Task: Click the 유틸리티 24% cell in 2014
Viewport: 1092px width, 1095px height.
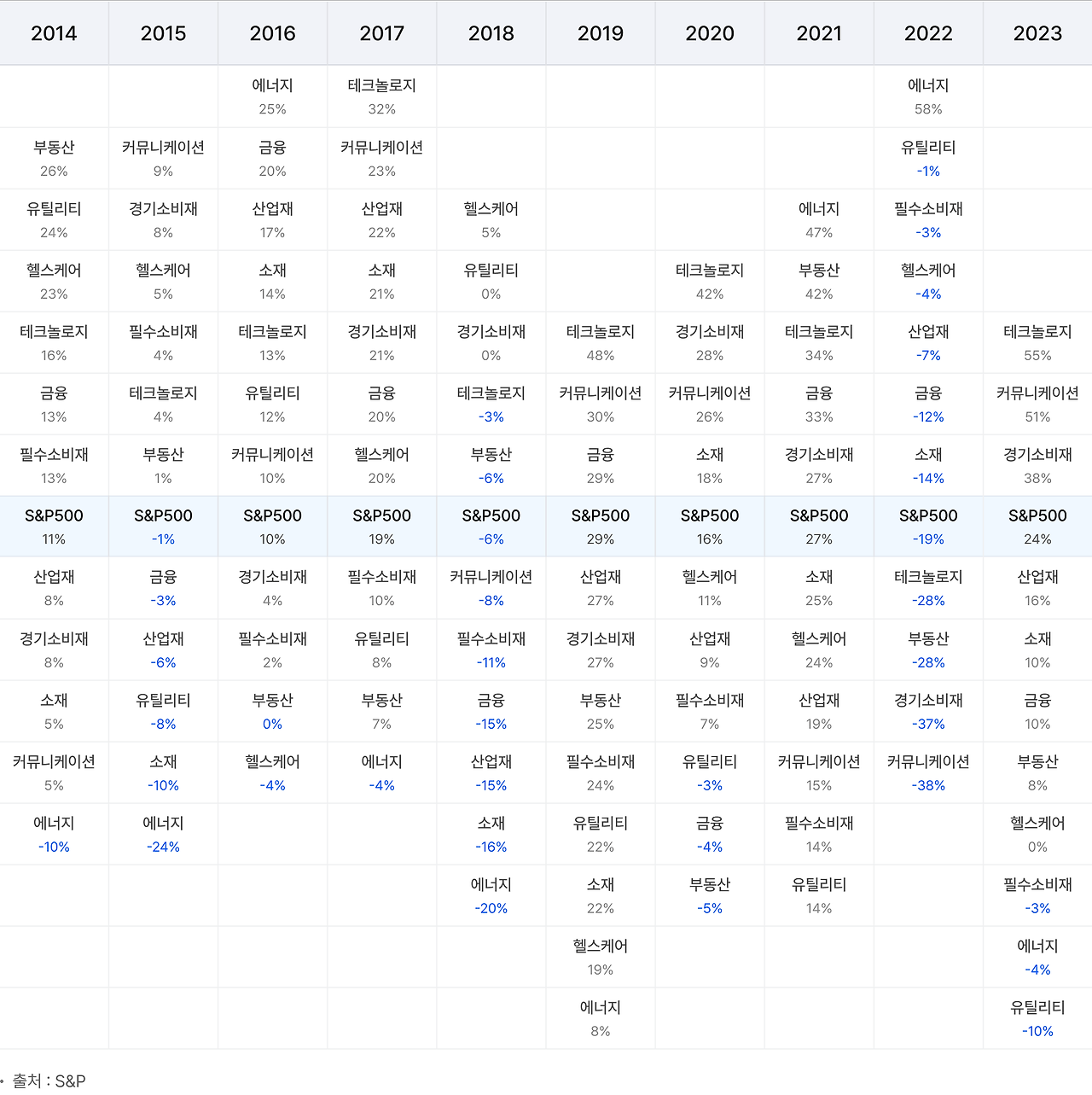Action: 54,219
